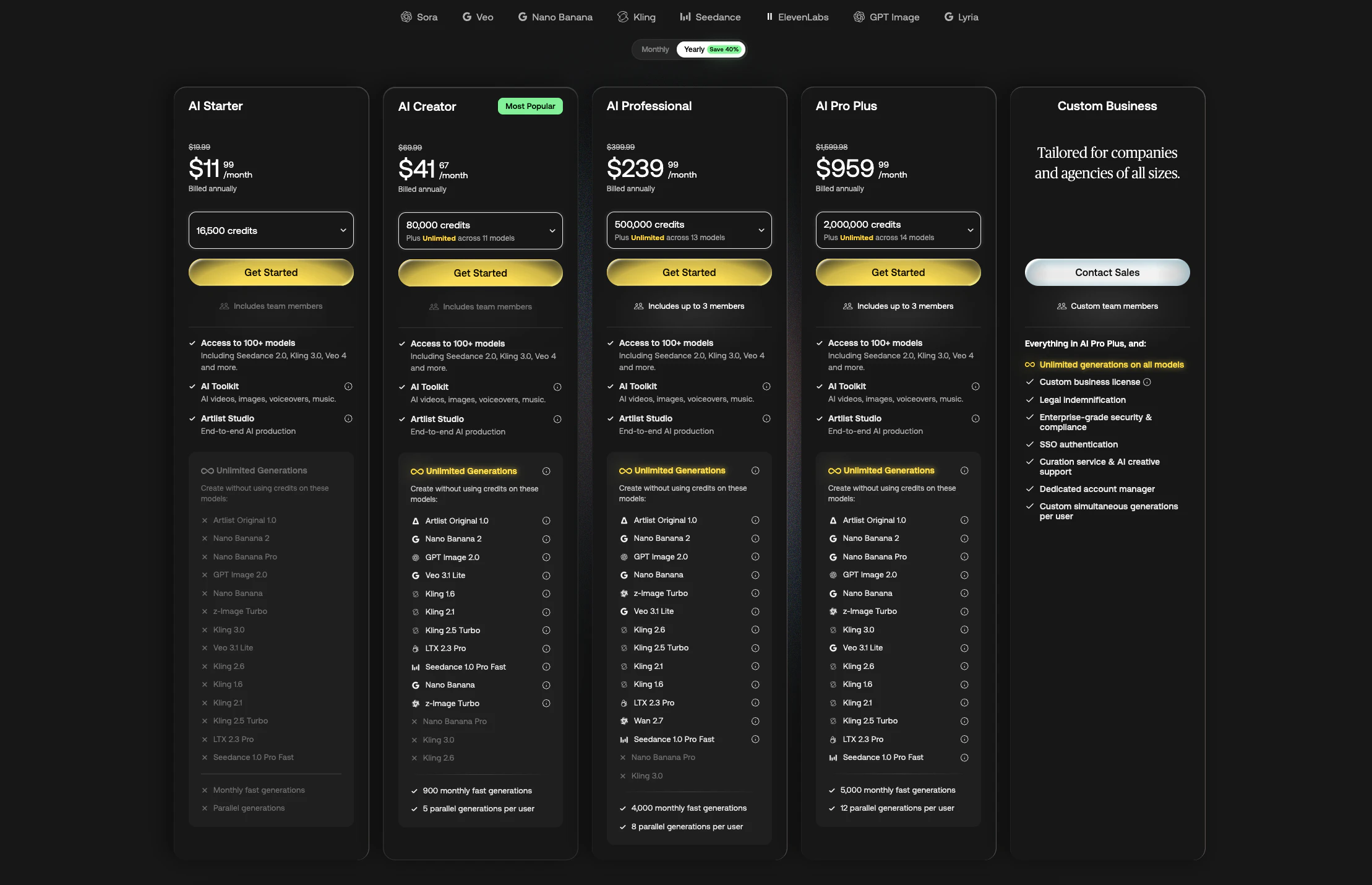This screenshot has width=1372, height=885.
Task: Click info icon for AI Professional Unlimited Generations
Action: point(755,470)
